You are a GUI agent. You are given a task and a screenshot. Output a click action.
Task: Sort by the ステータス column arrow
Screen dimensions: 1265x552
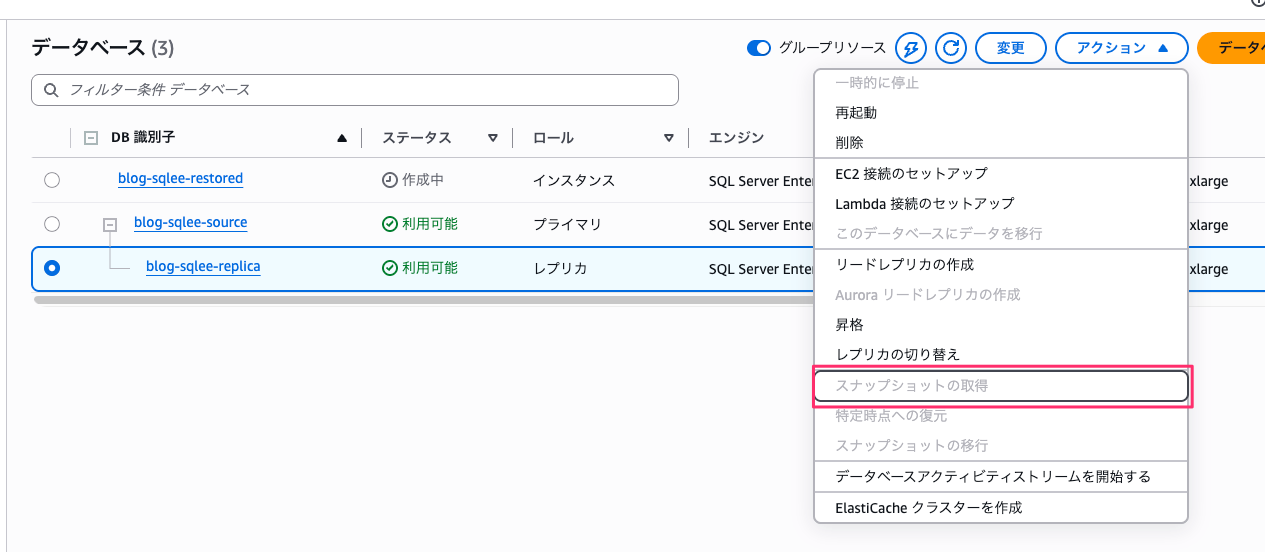tap(493, 138)
